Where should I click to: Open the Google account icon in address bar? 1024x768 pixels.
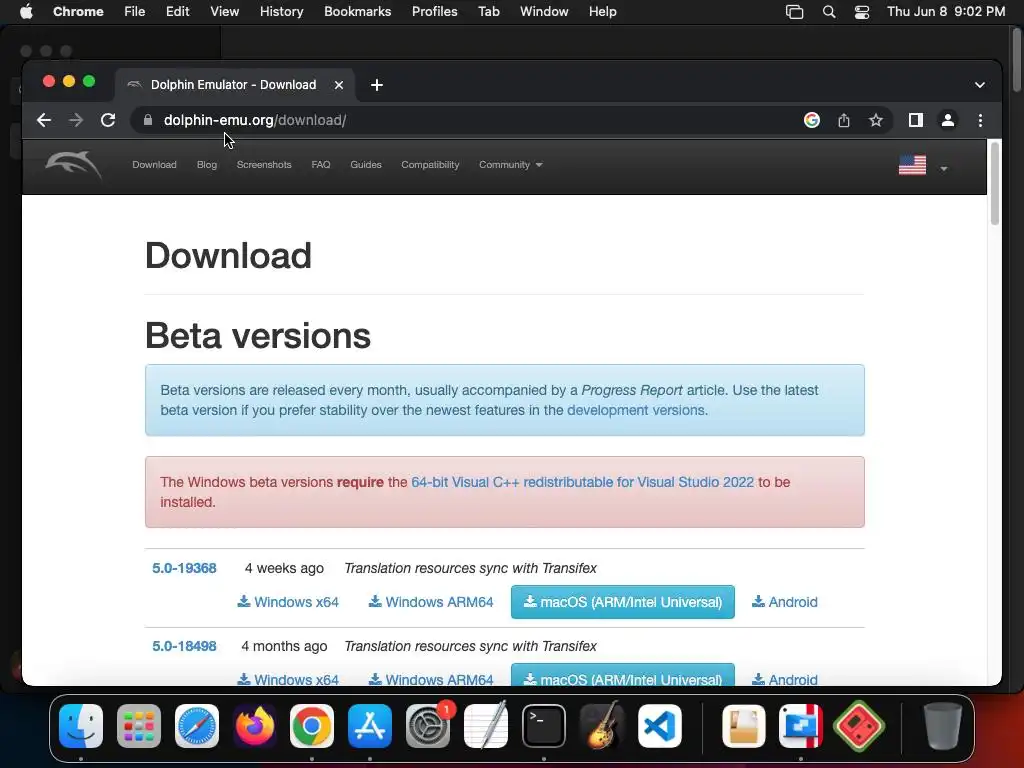812,120
